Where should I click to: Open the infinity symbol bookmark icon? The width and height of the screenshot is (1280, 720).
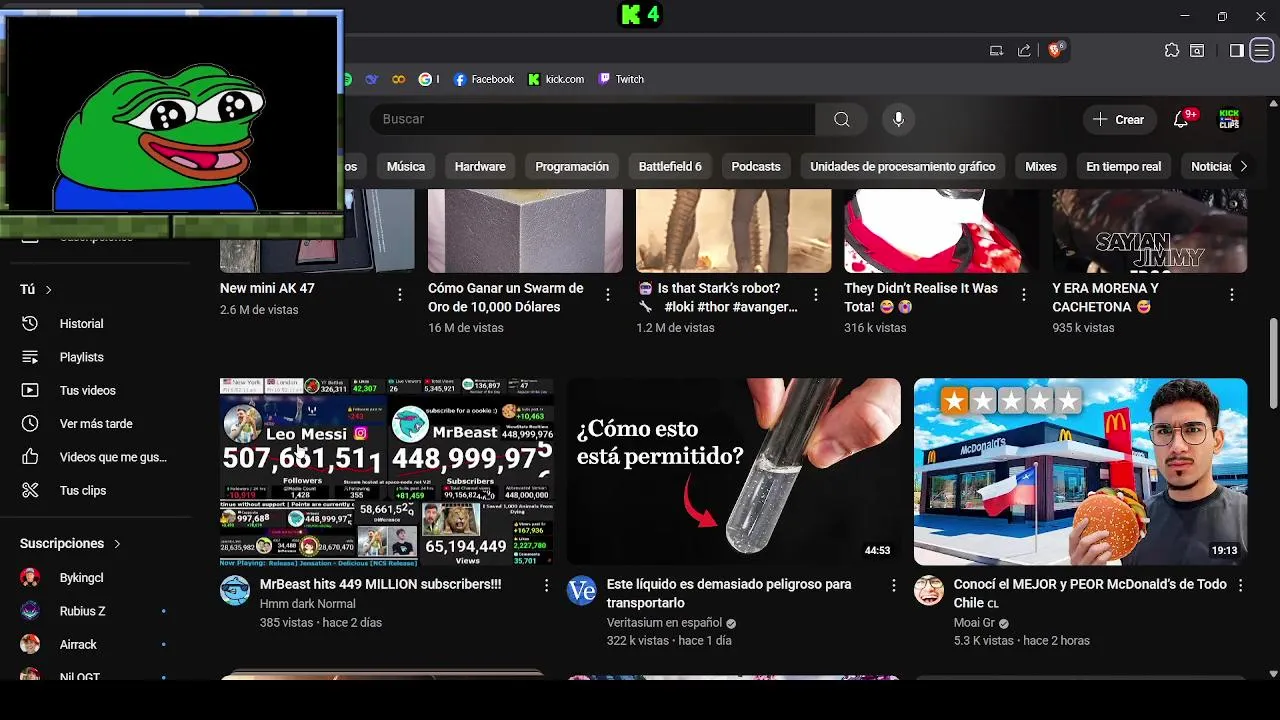coord(399,79)
